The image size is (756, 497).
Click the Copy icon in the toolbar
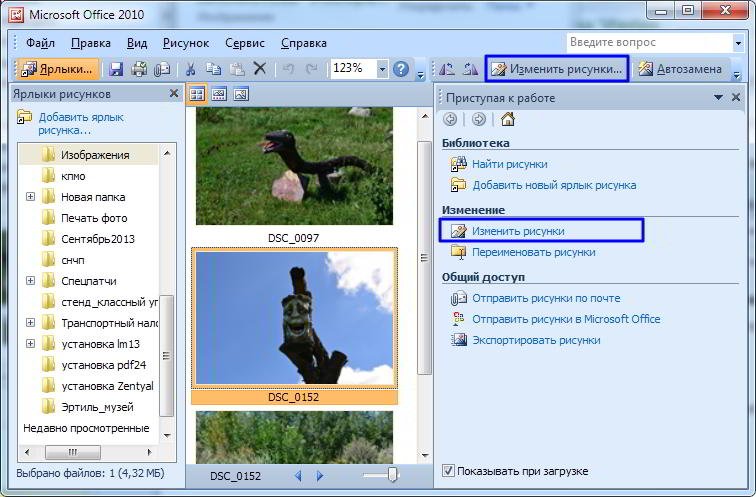point(213,69)
